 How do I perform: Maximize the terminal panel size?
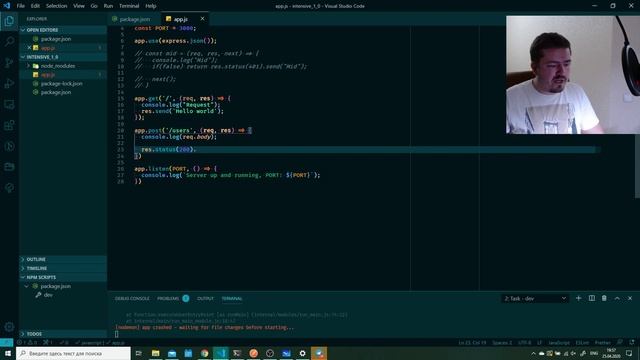coord(617,298)
